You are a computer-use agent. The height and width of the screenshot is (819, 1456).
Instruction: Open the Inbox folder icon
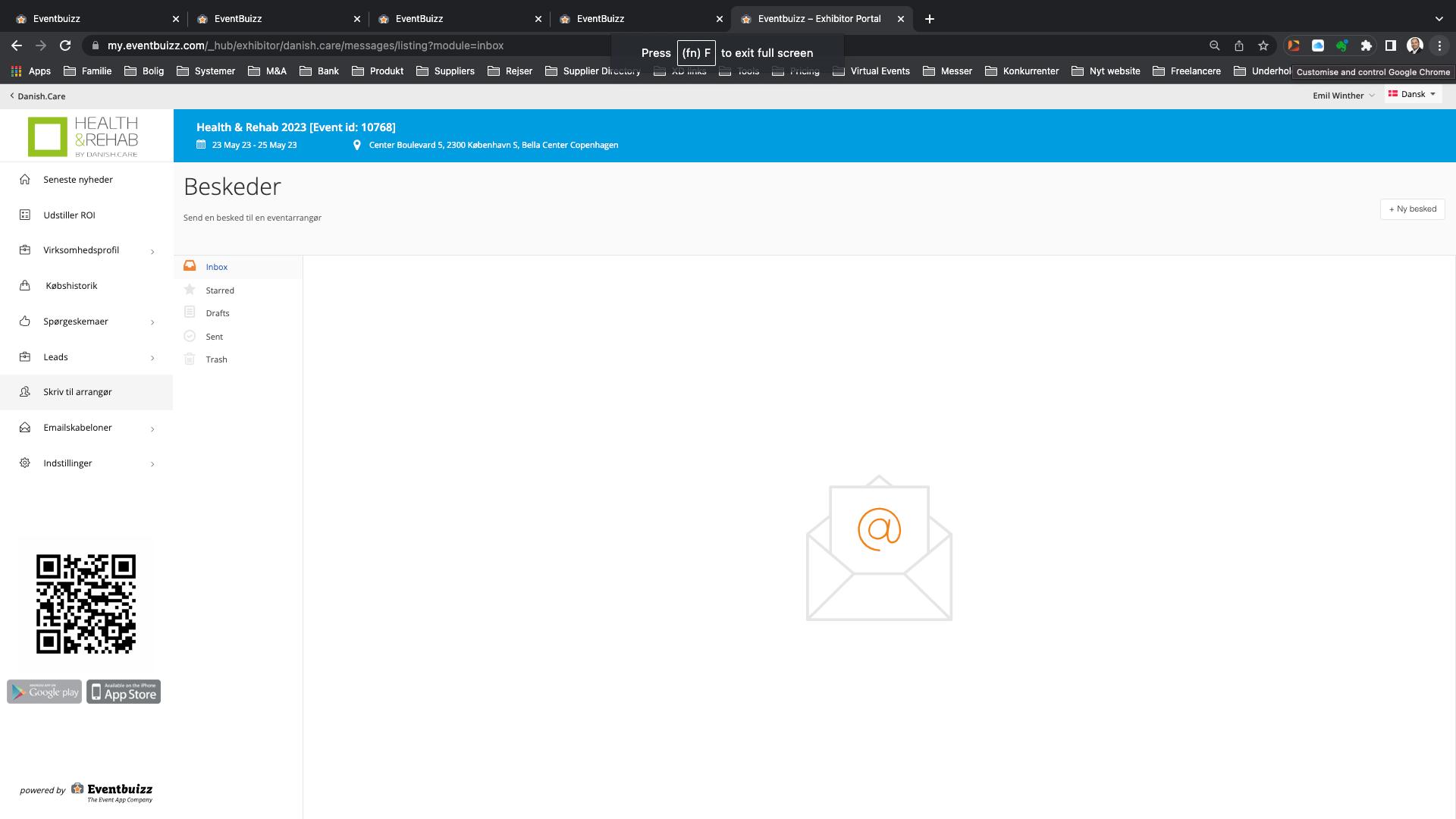[190, 266]
